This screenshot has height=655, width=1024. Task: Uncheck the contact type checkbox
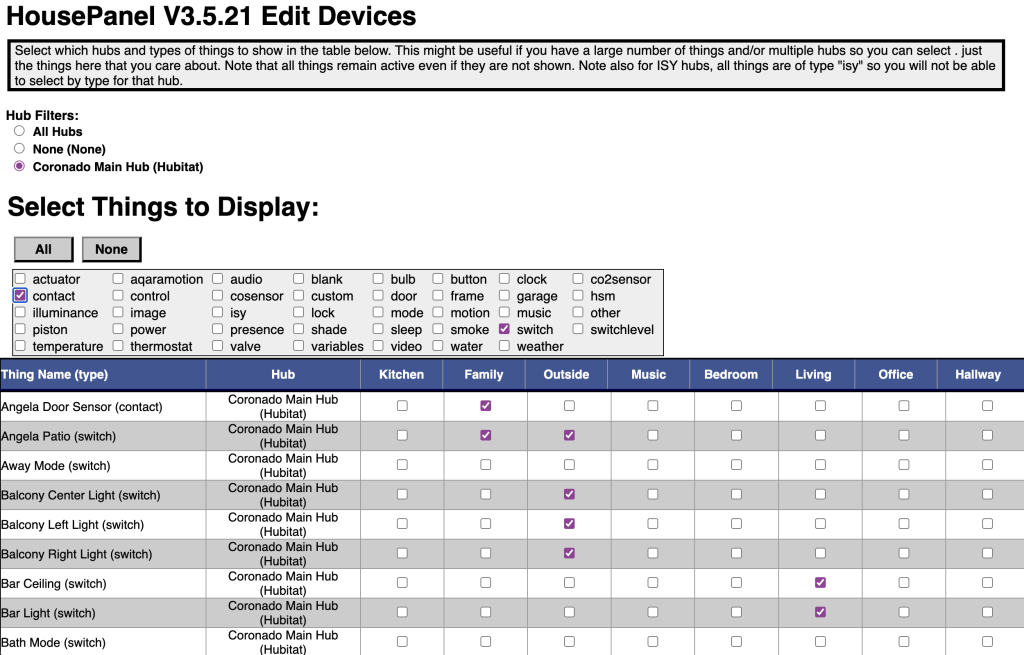tap(20, 296)
